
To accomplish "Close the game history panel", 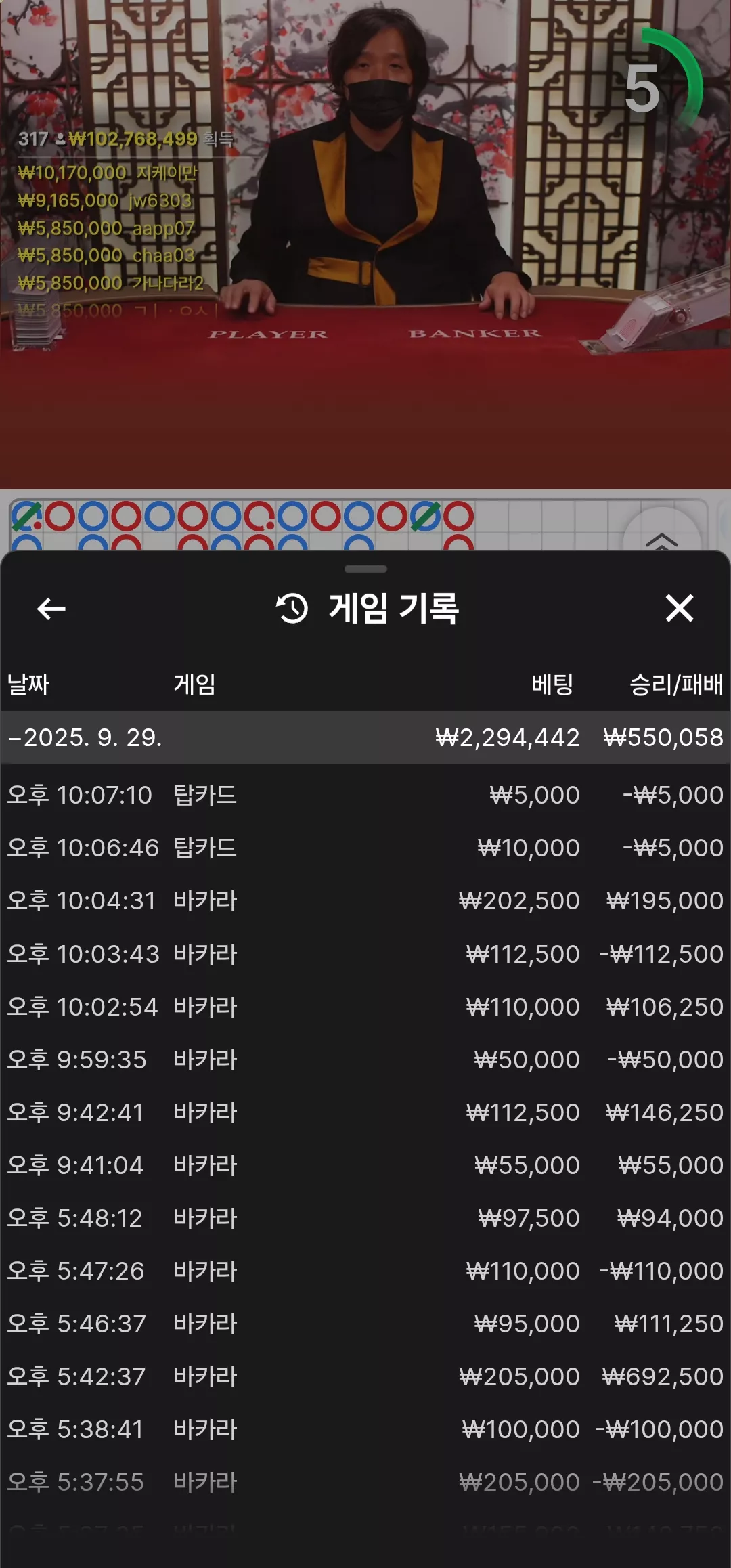I will pyautogui.click(x=680, y=608).
